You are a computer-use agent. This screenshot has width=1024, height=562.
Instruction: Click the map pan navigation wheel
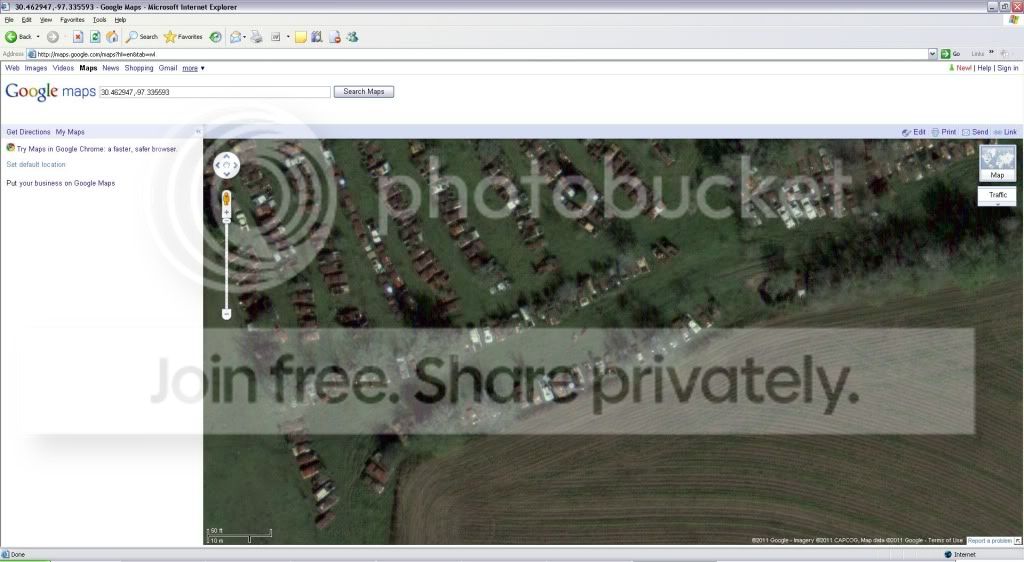click(227, 165)
